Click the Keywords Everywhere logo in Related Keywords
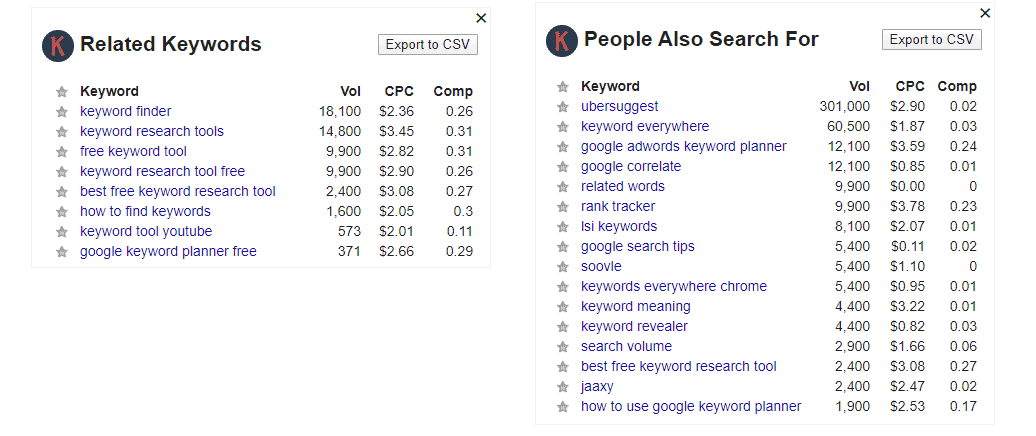 pyautogui.click(x=57, y=45)
